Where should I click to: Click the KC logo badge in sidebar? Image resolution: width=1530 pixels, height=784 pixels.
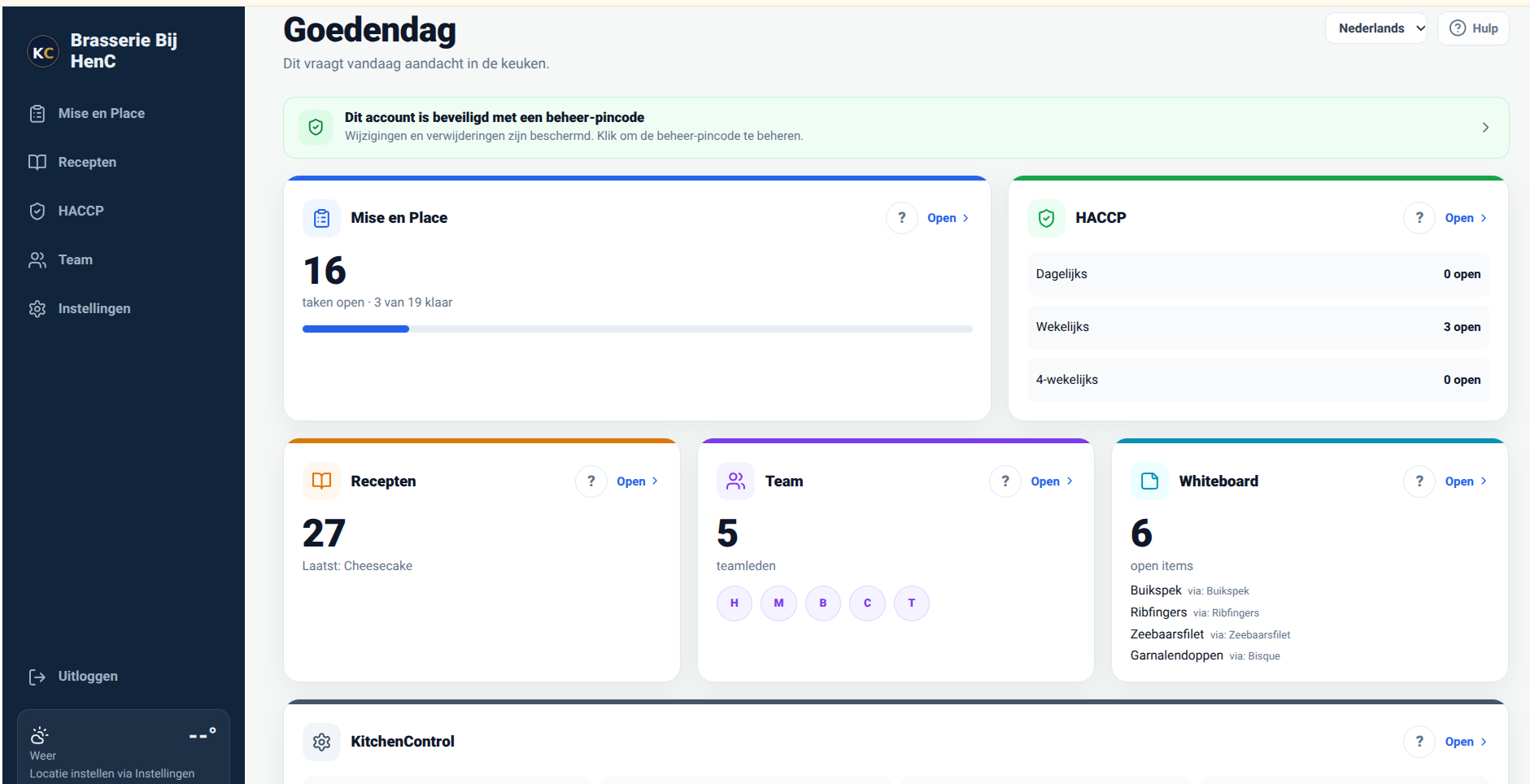tap(43, 51)
